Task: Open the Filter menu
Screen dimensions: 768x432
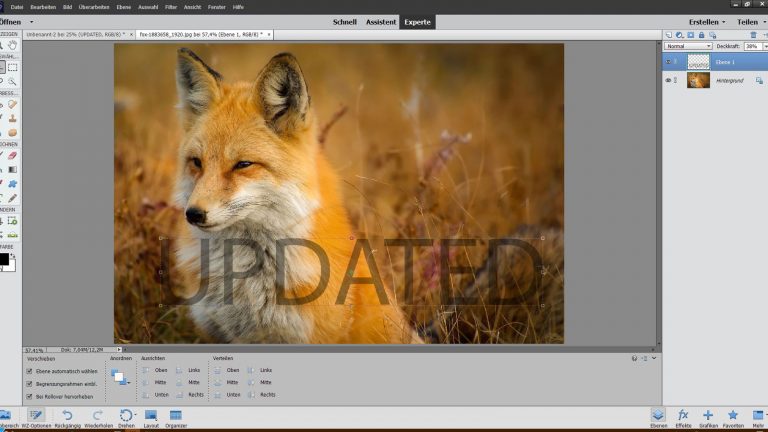Action: click(x=173, y=6)
